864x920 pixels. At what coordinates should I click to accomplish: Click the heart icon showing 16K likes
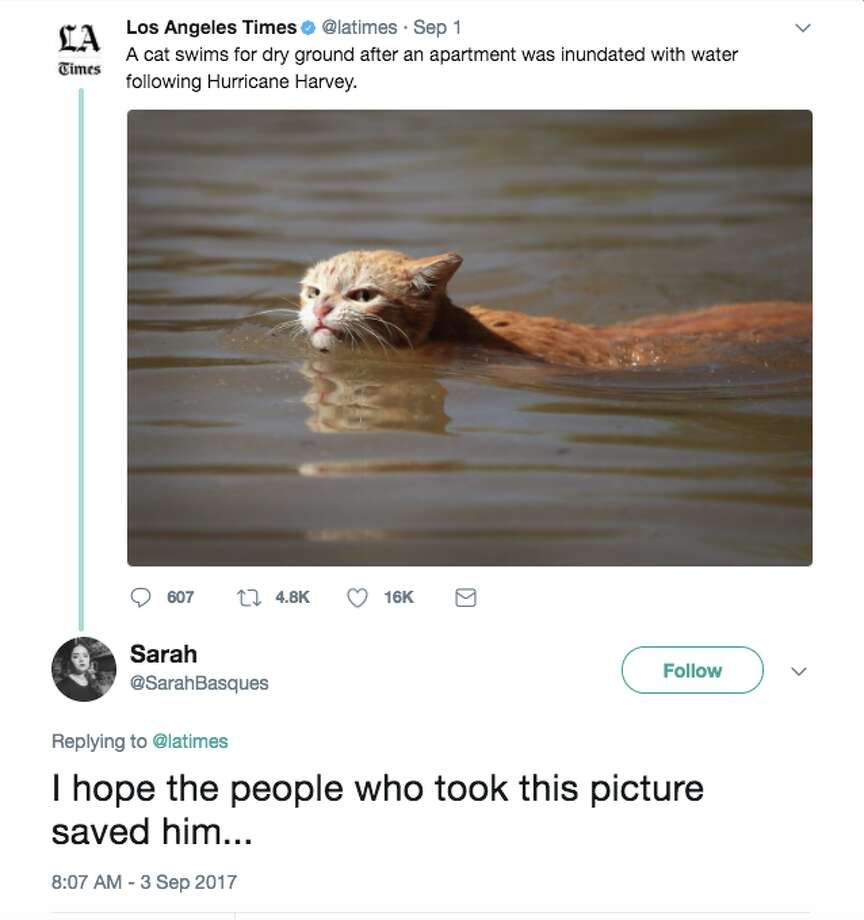click(x=357, y=596)
